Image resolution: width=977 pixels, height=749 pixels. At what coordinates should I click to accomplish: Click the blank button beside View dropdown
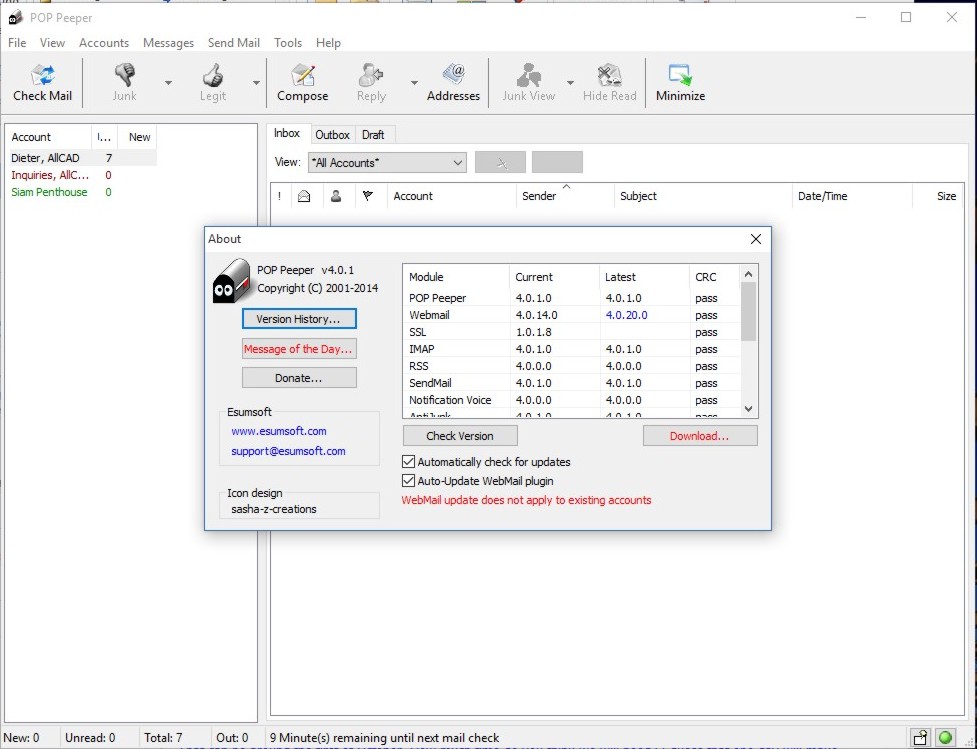pyautogui.click(x=558, y=162)
